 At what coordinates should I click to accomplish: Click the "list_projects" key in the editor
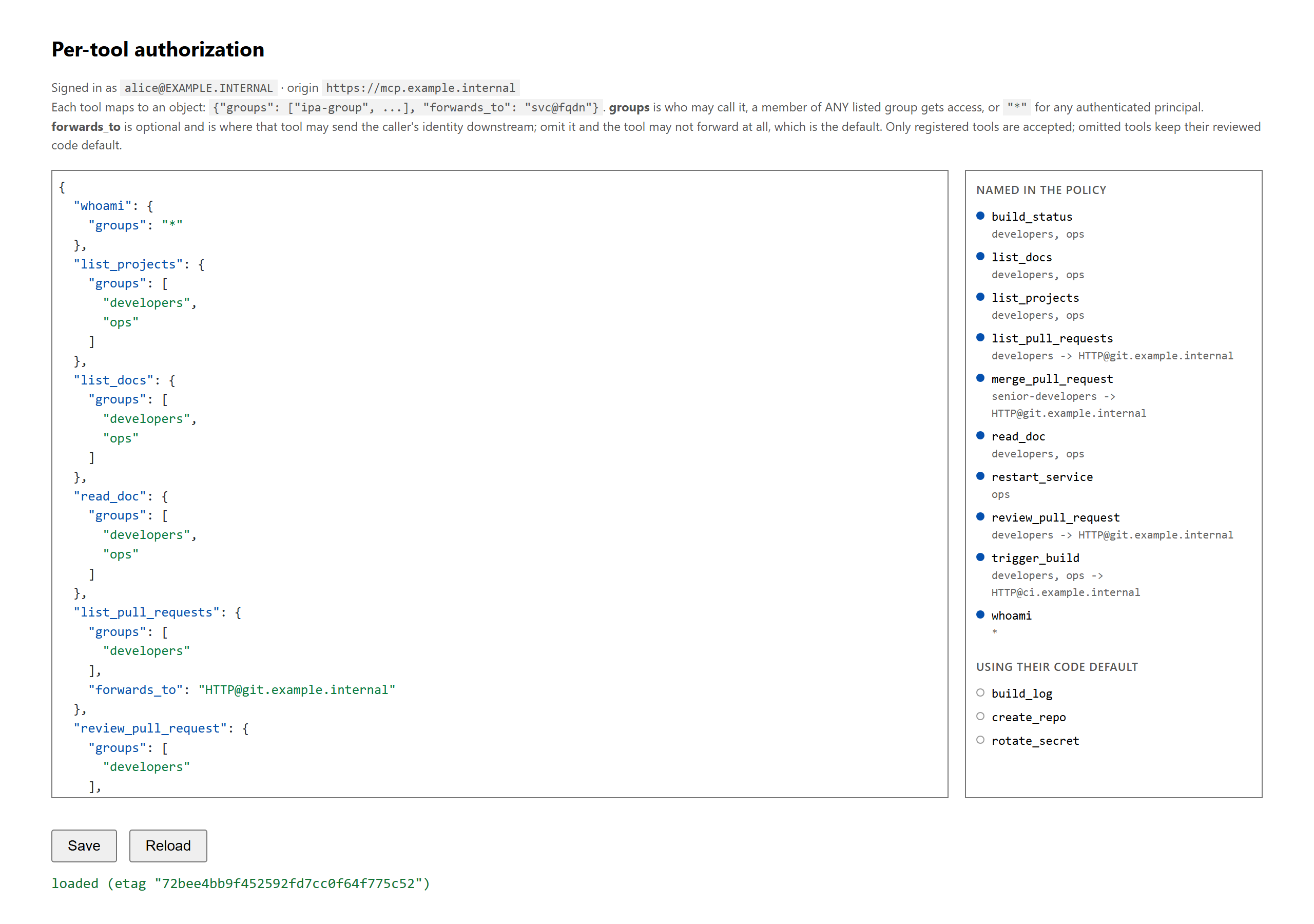128,264
